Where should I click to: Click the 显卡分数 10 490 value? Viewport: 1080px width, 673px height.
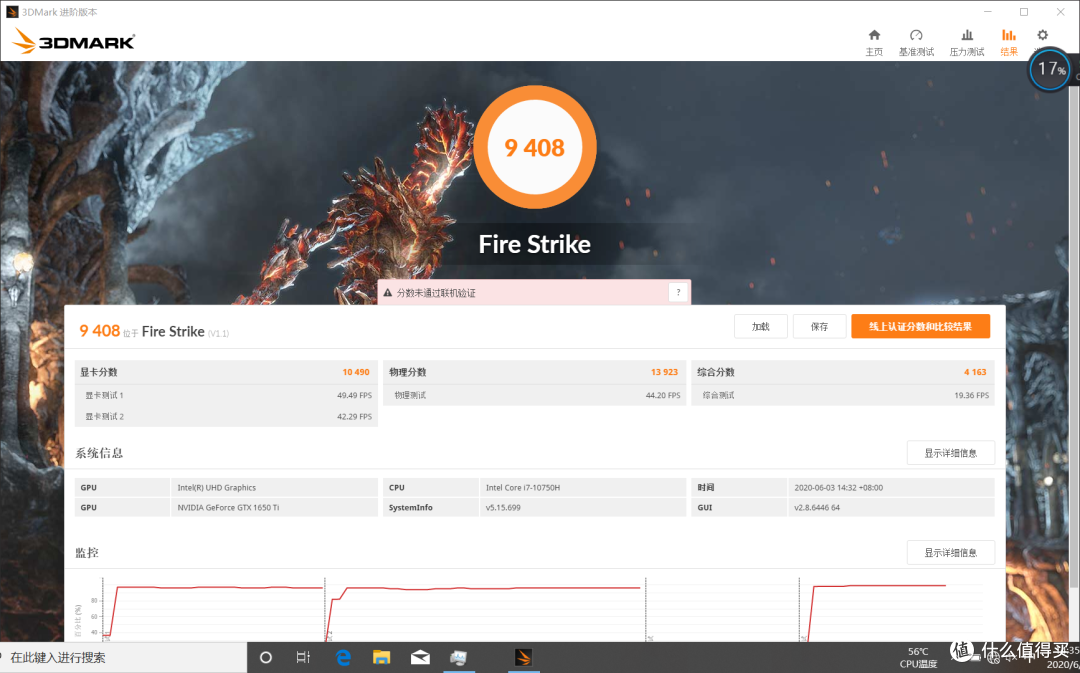356,372
